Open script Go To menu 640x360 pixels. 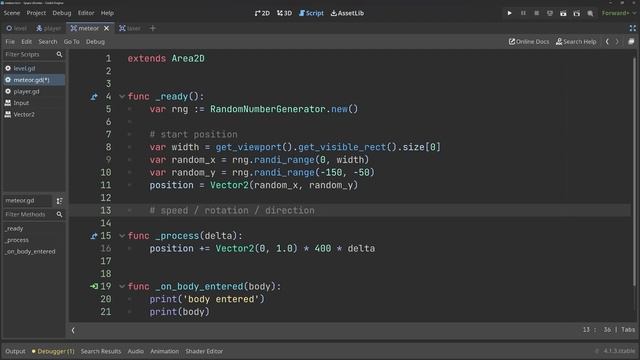(71, 42)
